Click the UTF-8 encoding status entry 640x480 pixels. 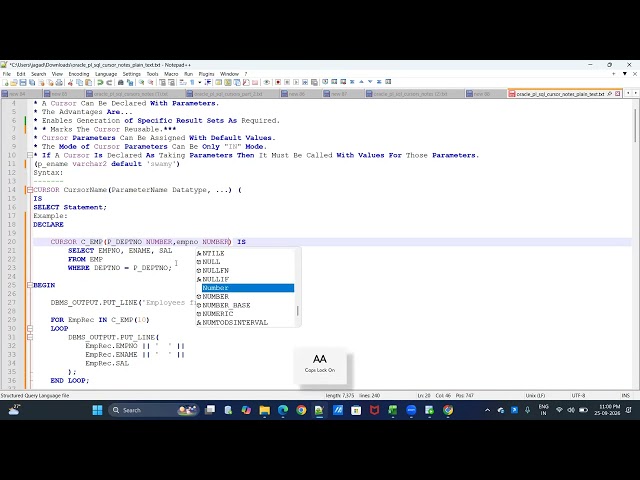click(x=578, y=396)
